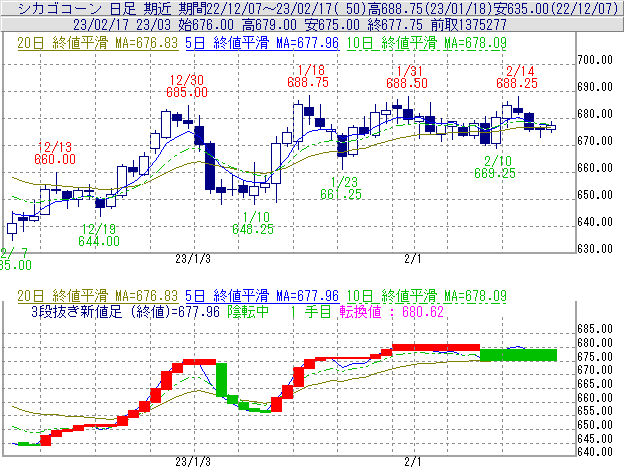Click the 終677.75 closing price text
Screen dimensions: 624x475
(x=395, y=25)
